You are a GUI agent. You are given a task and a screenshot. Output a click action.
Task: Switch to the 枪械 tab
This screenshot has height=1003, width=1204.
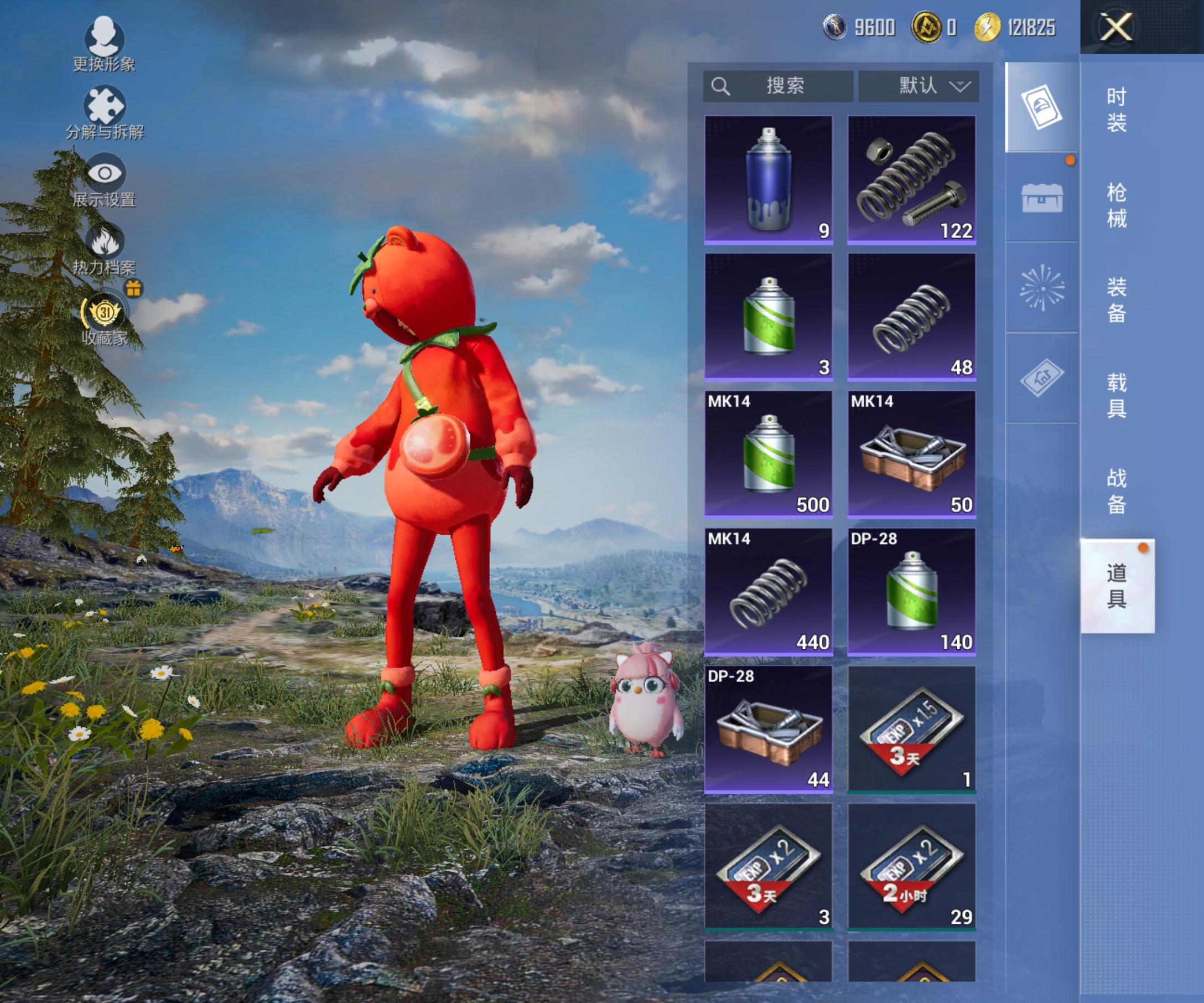coord(1115,205)
